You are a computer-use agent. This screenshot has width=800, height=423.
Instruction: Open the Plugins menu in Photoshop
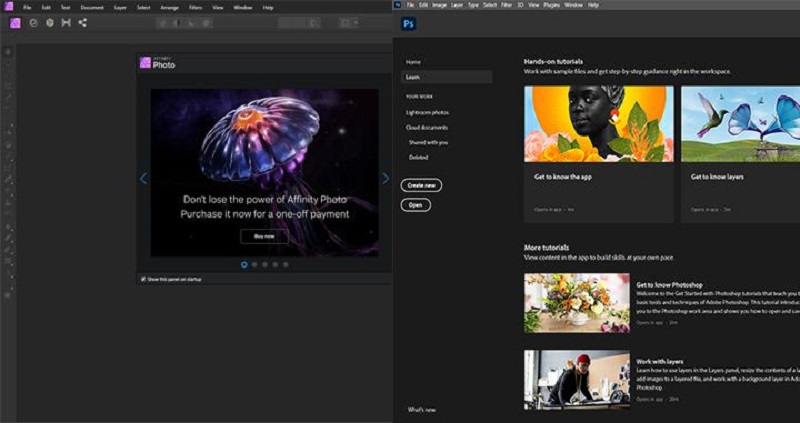pos(552,5)
